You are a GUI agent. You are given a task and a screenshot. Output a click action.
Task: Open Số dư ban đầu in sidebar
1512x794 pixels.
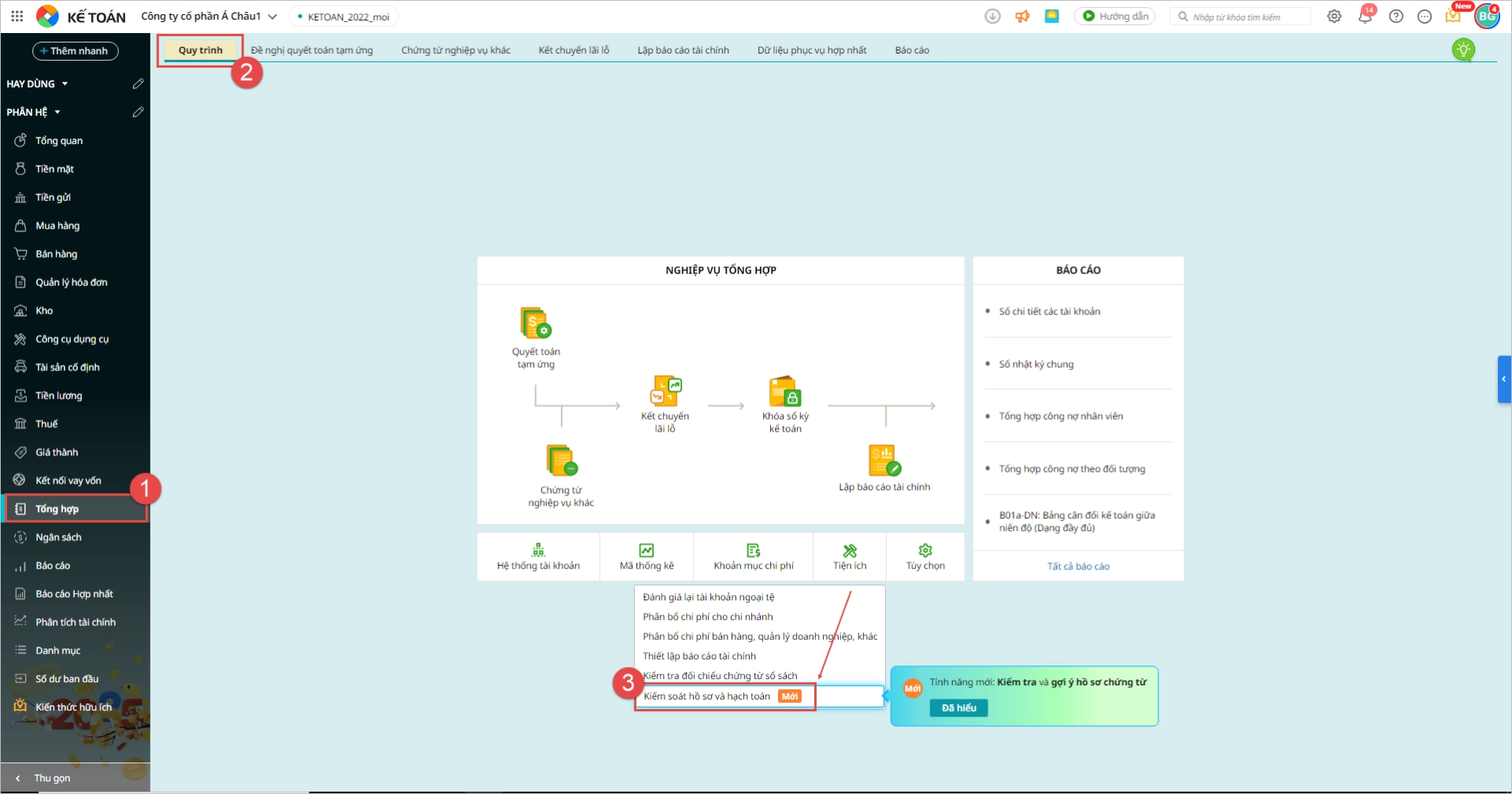tap(75, 679)
